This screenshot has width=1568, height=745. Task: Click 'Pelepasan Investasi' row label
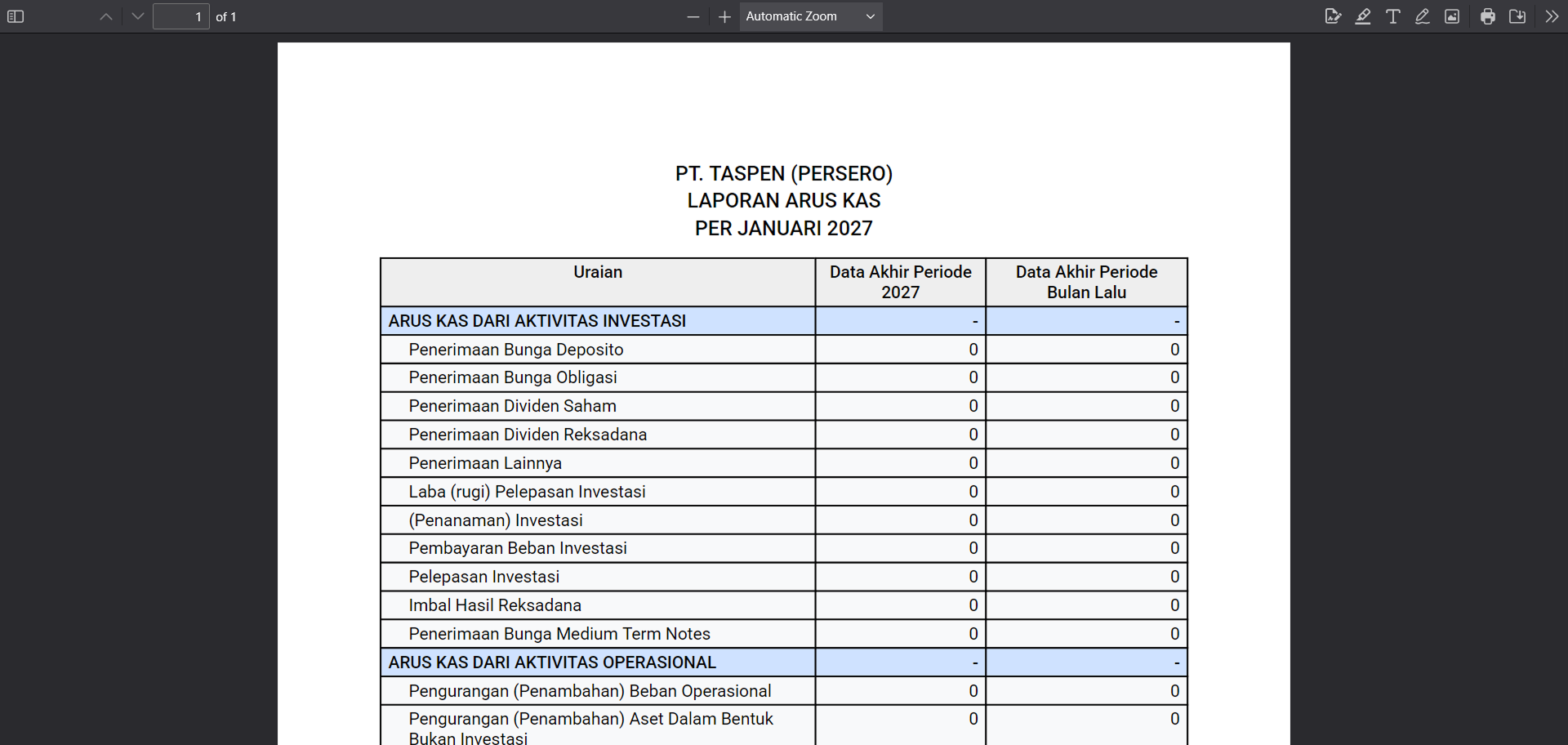click(x=484, y=577)
